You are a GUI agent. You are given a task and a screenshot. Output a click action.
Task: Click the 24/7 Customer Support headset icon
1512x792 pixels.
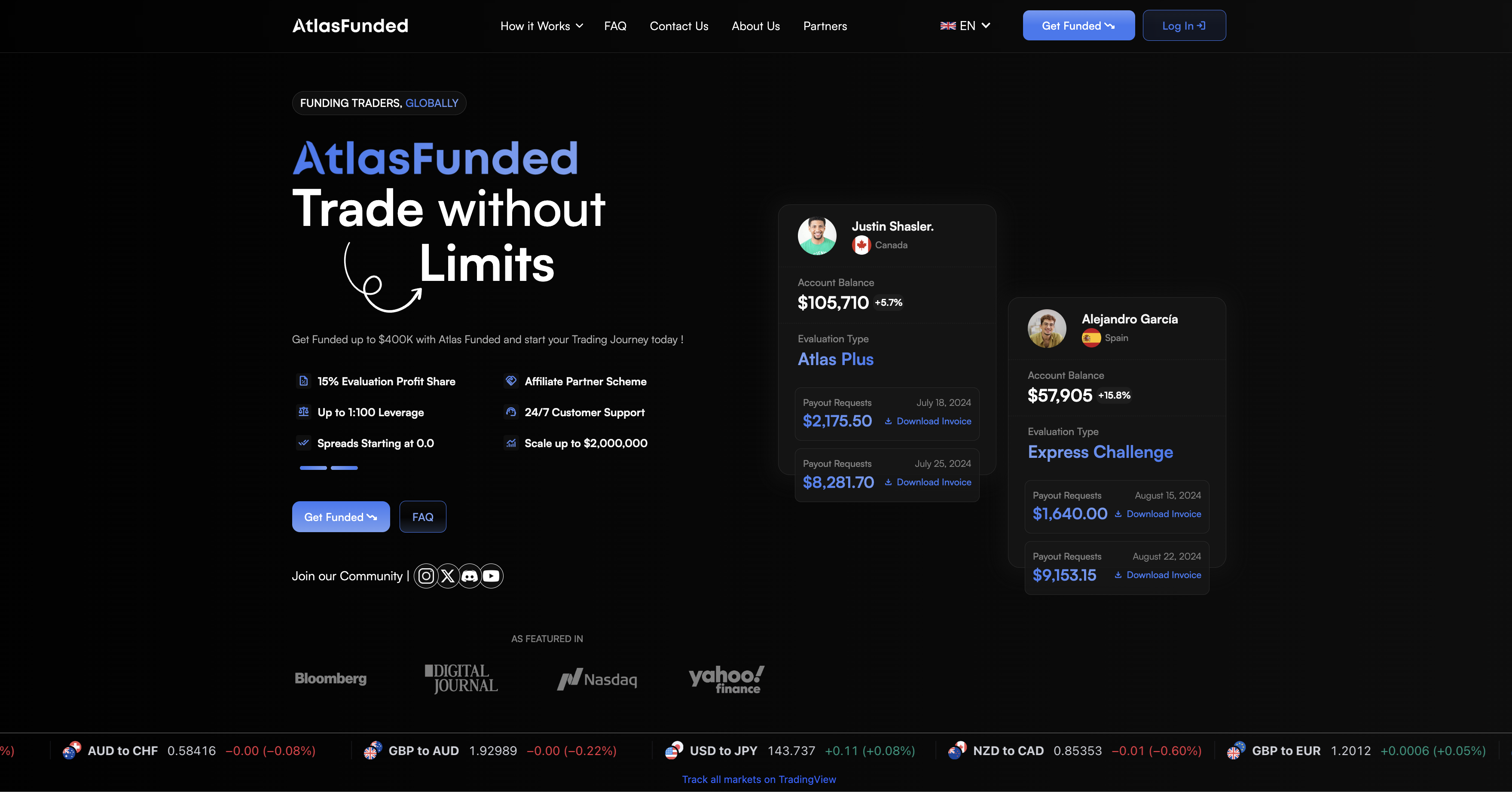511,412
